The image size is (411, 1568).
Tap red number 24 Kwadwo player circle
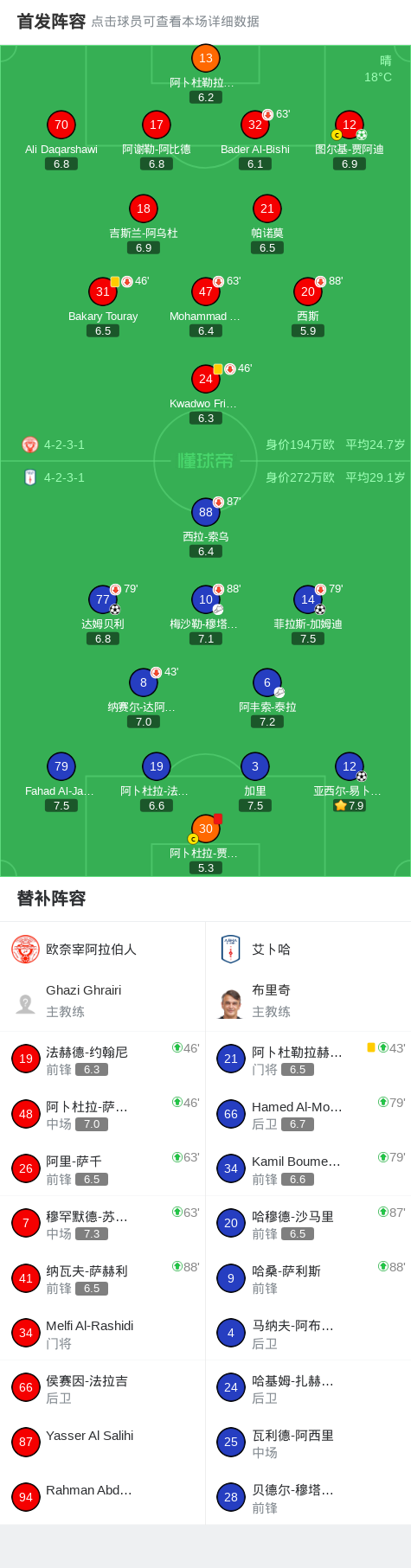205,379
